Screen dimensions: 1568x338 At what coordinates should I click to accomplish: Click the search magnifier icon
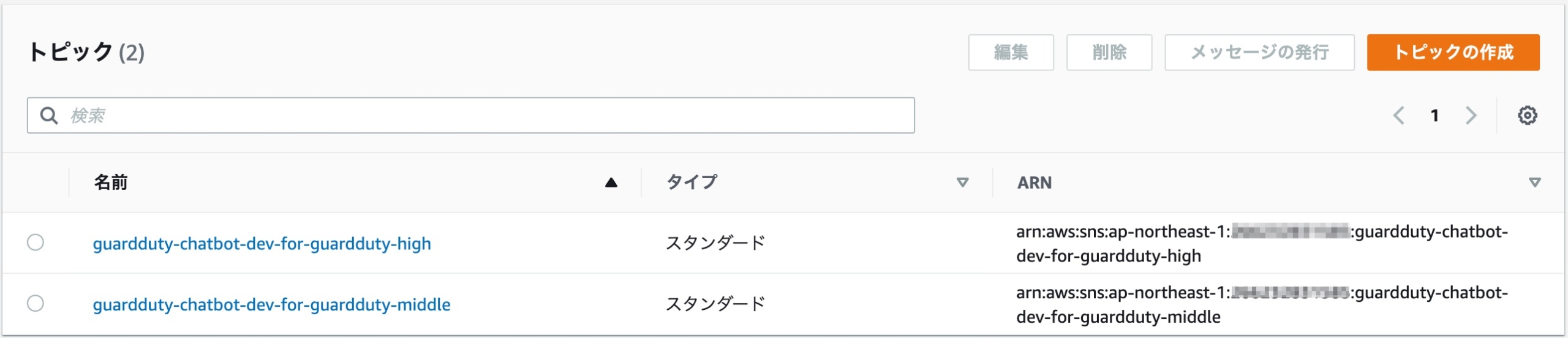pos(49,115)
